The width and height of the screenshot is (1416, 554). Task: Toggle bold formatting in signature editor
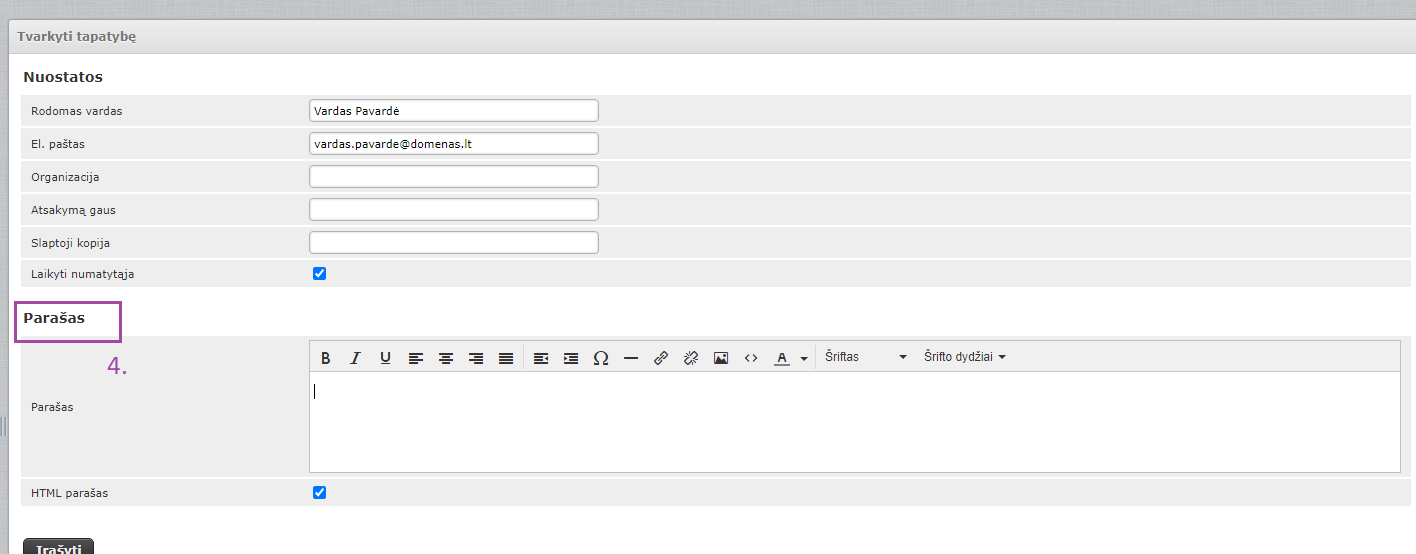[x=325, y=358]
